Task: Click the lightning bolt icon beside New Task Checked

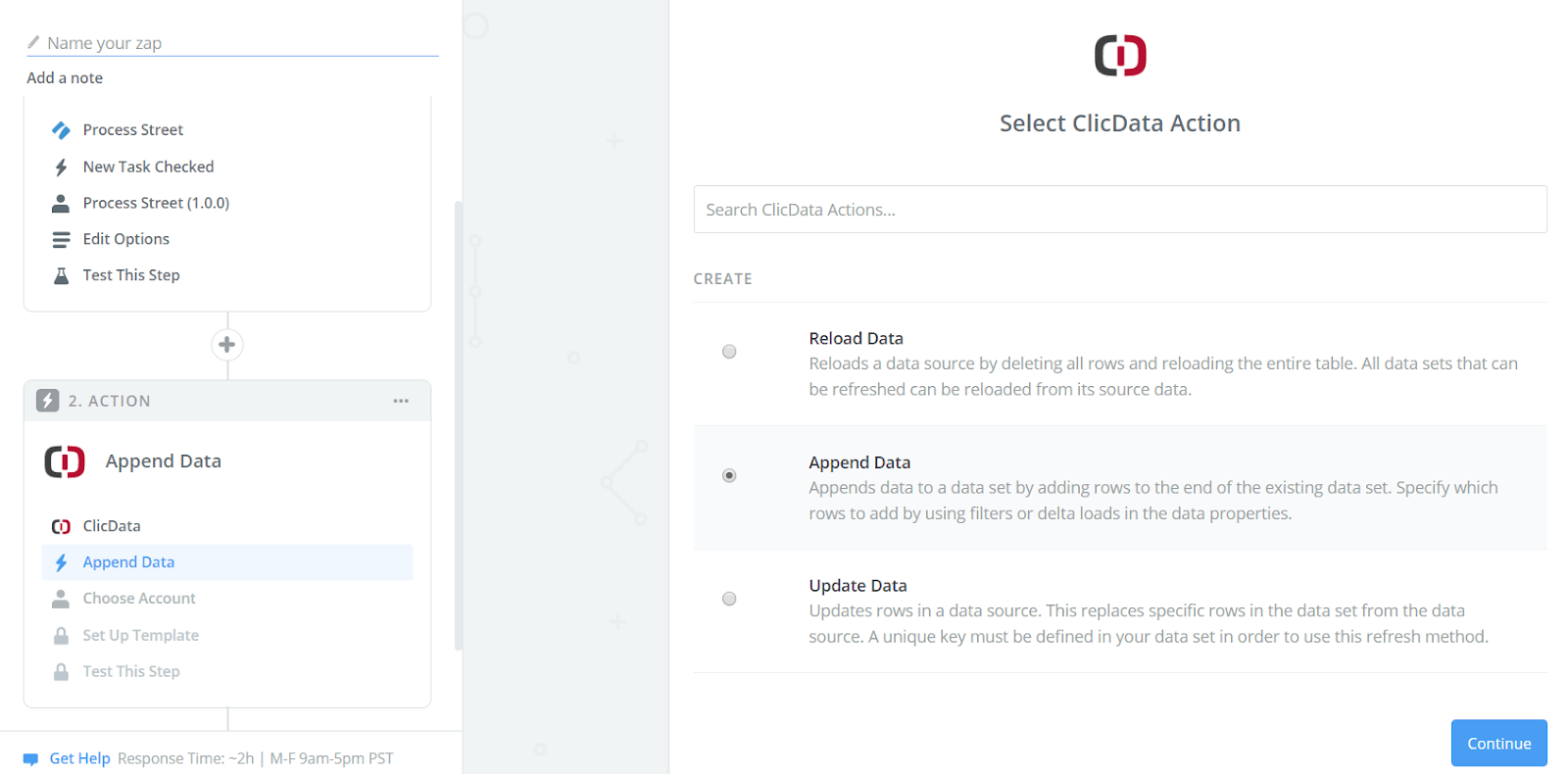Action: pyautogui.click(x=61, y=168)
